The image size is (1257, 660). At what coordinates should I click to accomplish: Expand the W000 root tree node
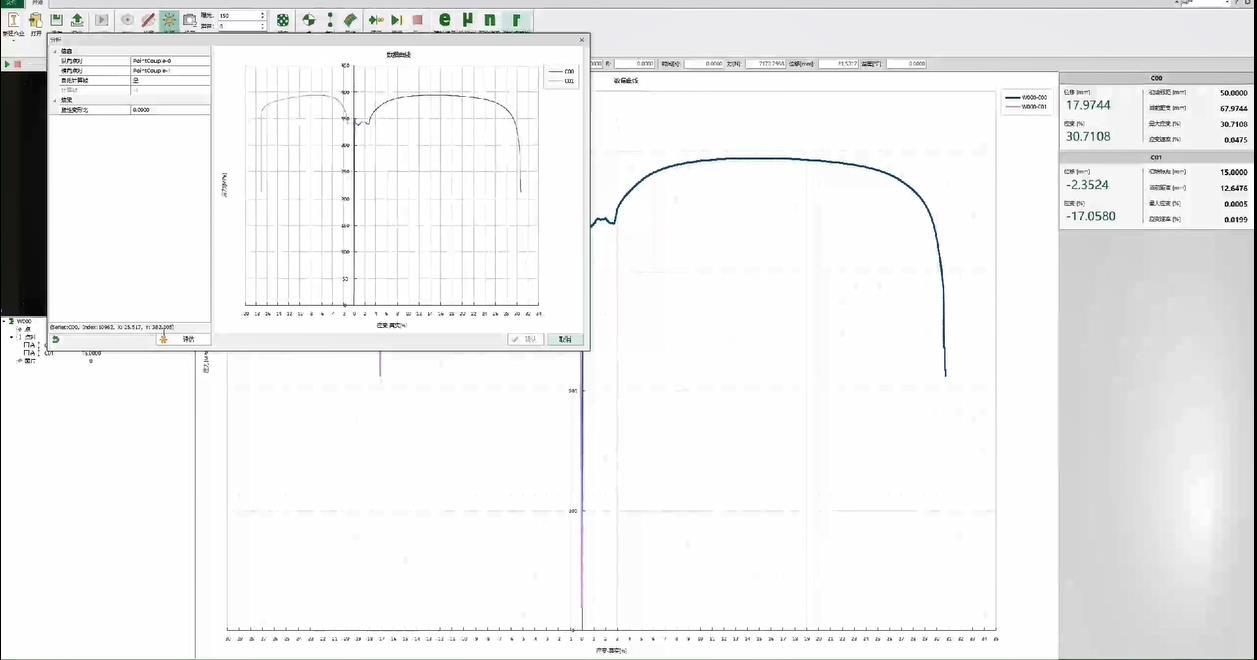click(5, 322)
